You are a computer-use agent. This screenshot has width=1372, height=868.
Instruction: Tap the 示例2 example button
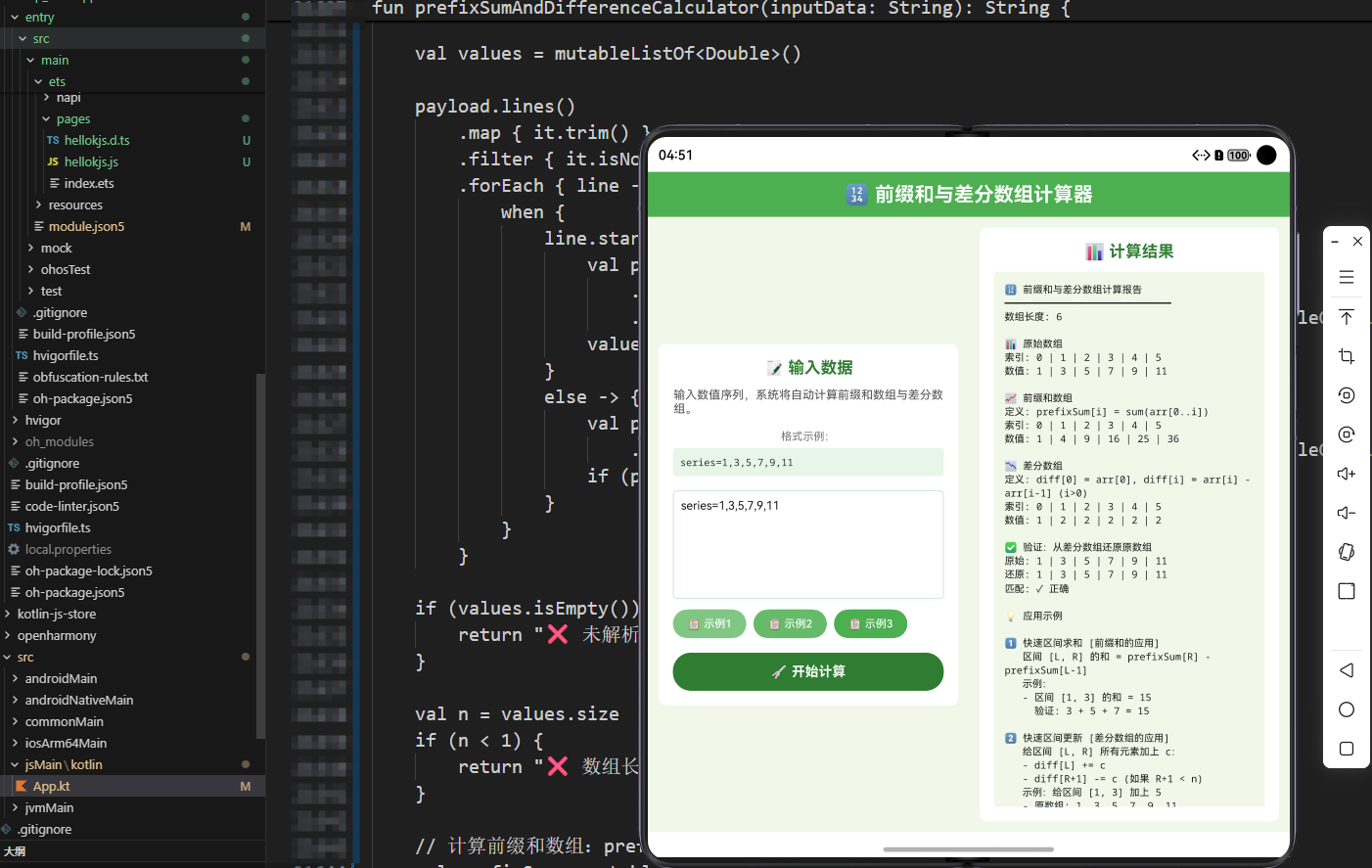(x=790, y=623)
